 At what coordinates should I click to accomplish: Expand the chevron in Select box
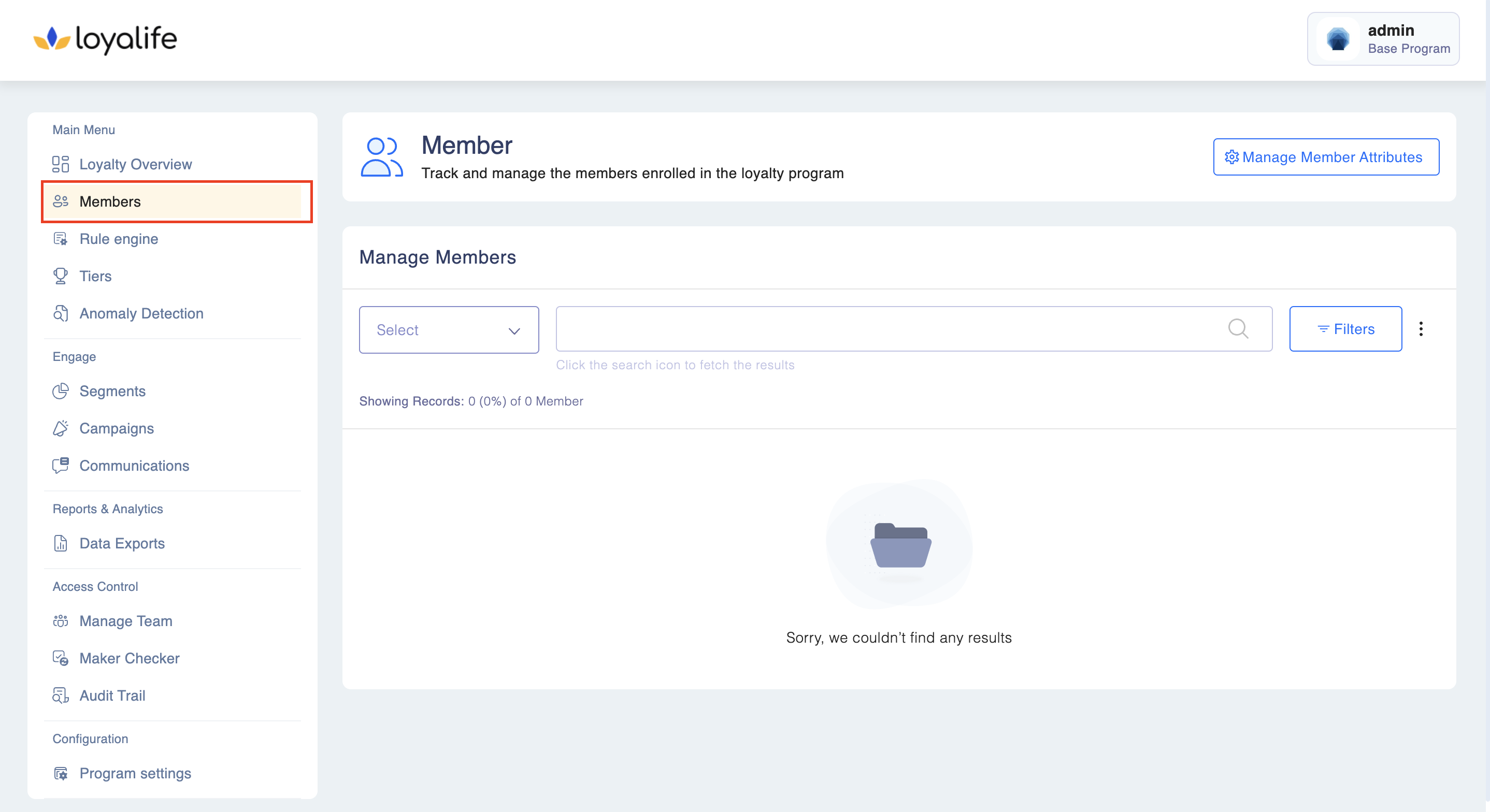coord(514,330)
